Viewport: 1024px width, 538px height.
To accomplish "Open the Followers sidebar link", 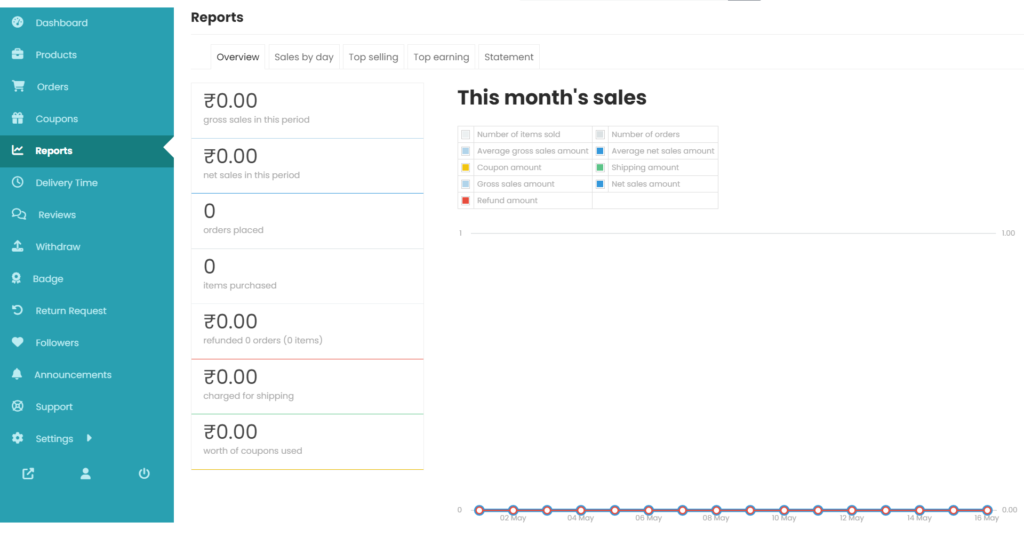I will 57,343.
